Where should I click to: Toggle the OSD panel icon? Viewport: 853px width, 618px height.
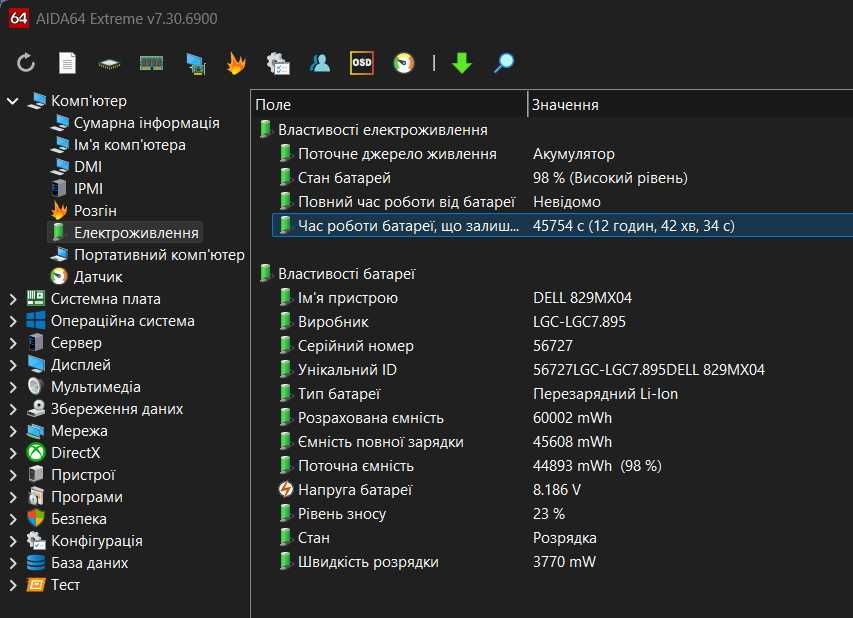point(362,63)
